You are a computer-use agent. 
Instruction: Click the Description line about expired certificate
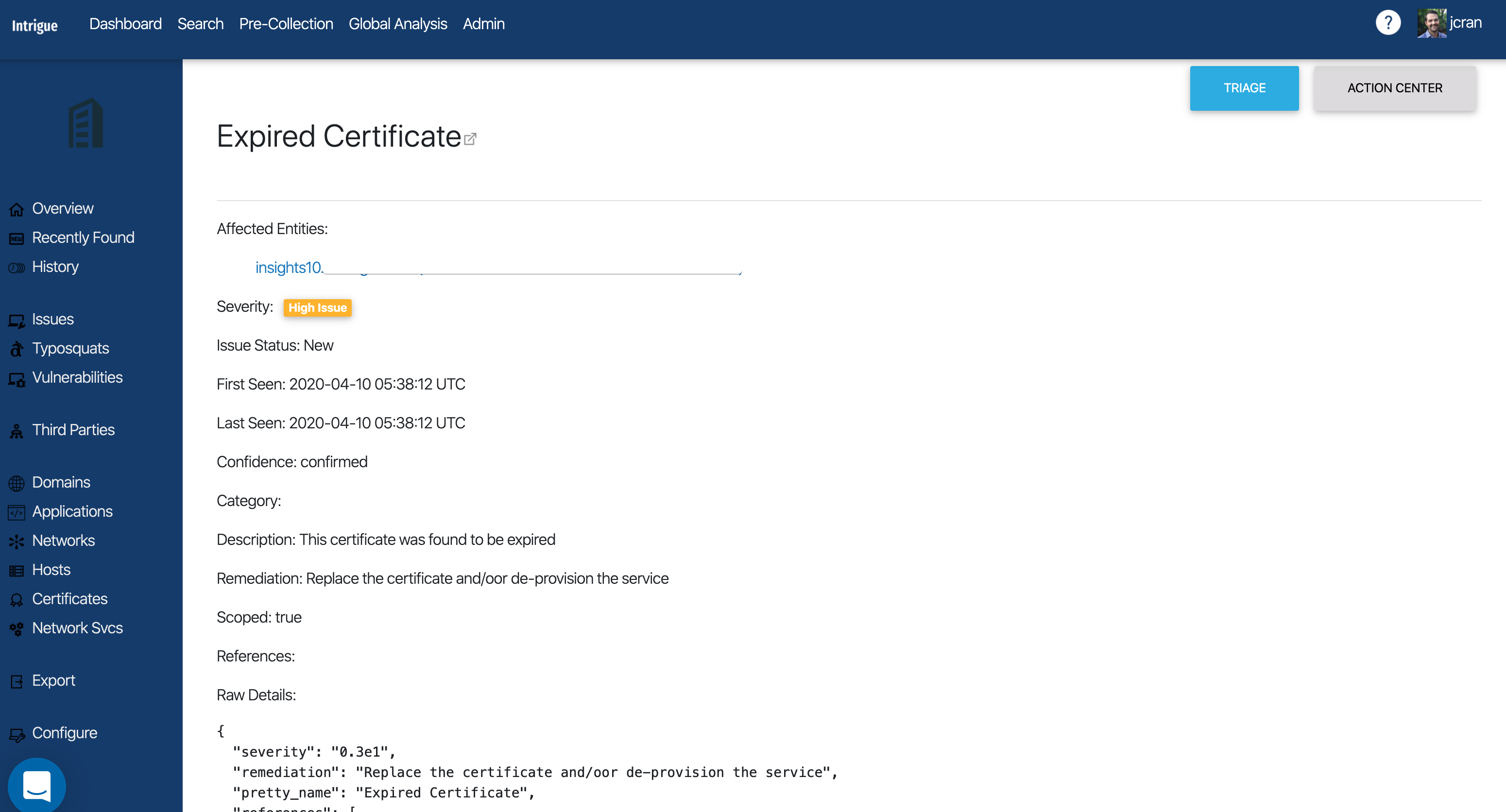click(386, 540)
